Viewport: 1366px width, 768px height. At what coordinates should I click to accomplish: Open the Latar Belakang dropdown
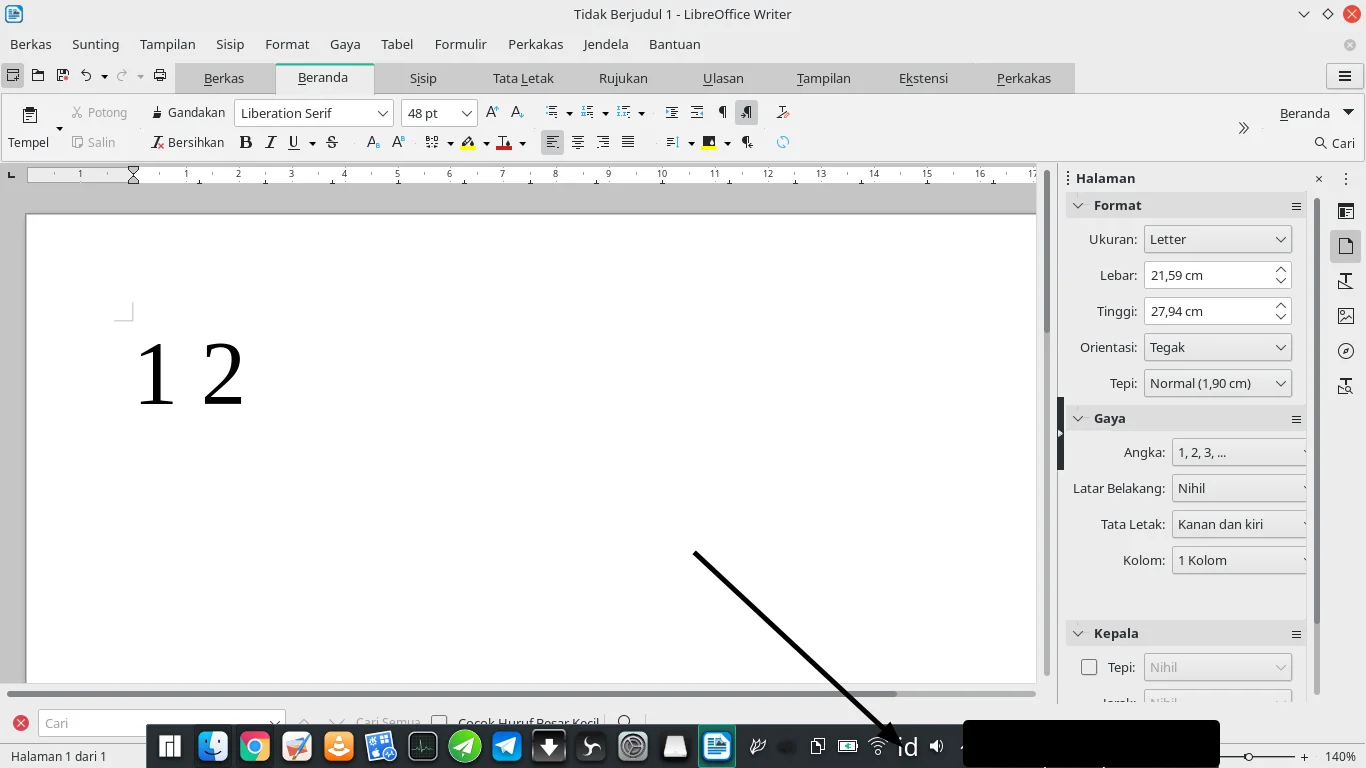click(x=1239, y=488)
